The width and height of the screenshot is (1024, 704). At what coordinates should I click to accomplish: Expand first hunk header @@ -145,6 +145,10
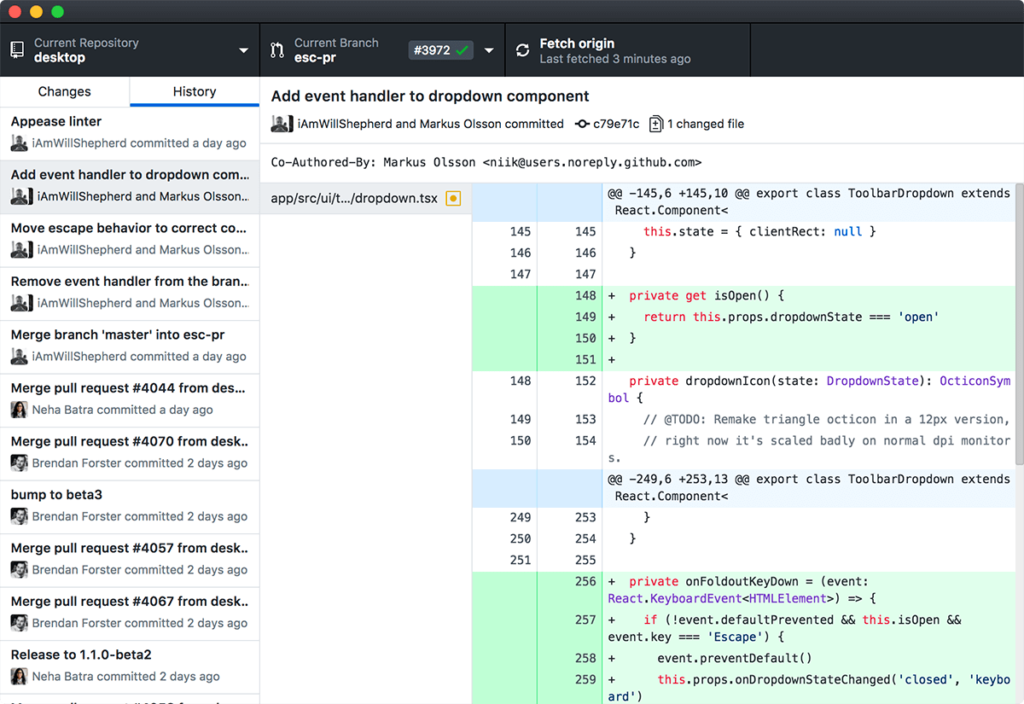coord(744,202)
